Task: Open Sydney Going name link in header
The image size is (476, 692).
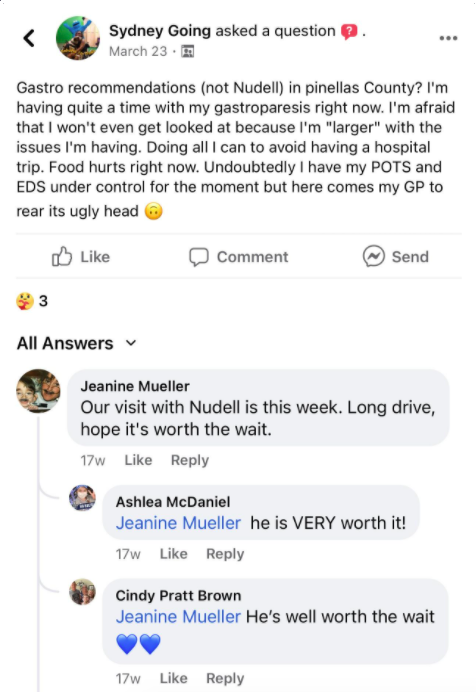Action: [160, 31]
